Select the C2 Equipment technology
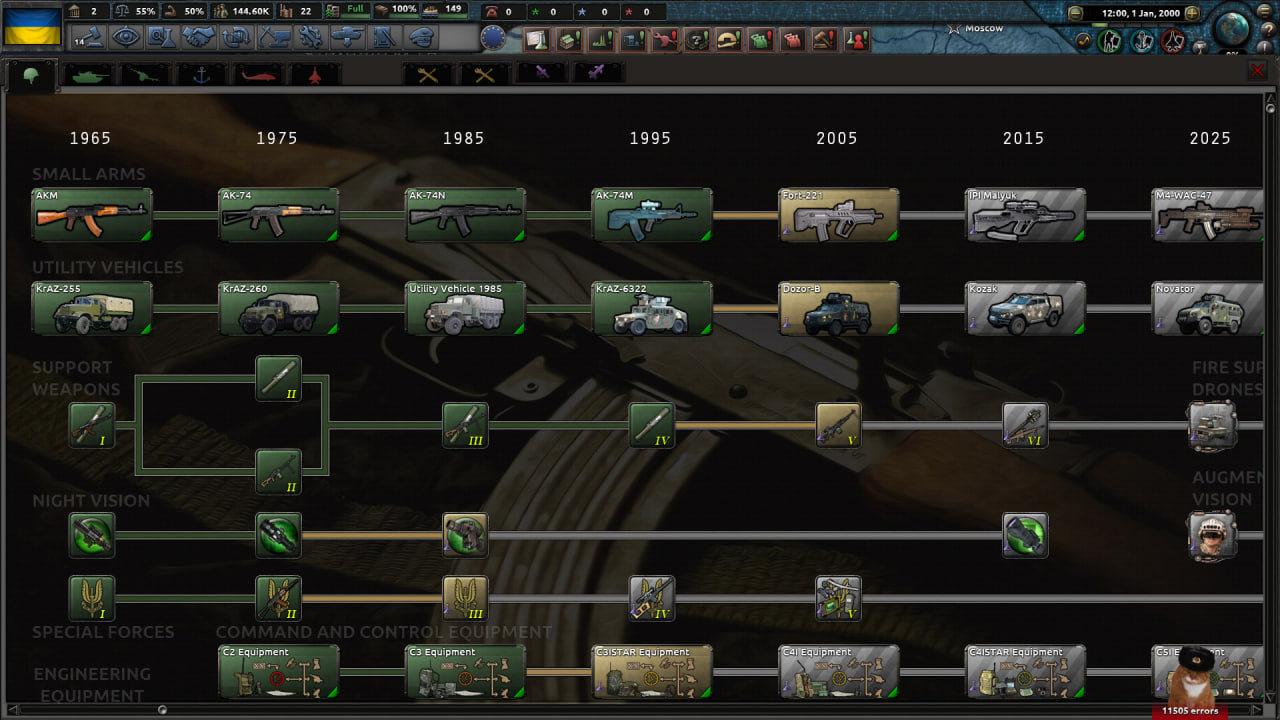Image resolution: width=1280 pixels, height=720 pixels. [x=279, y=672]
